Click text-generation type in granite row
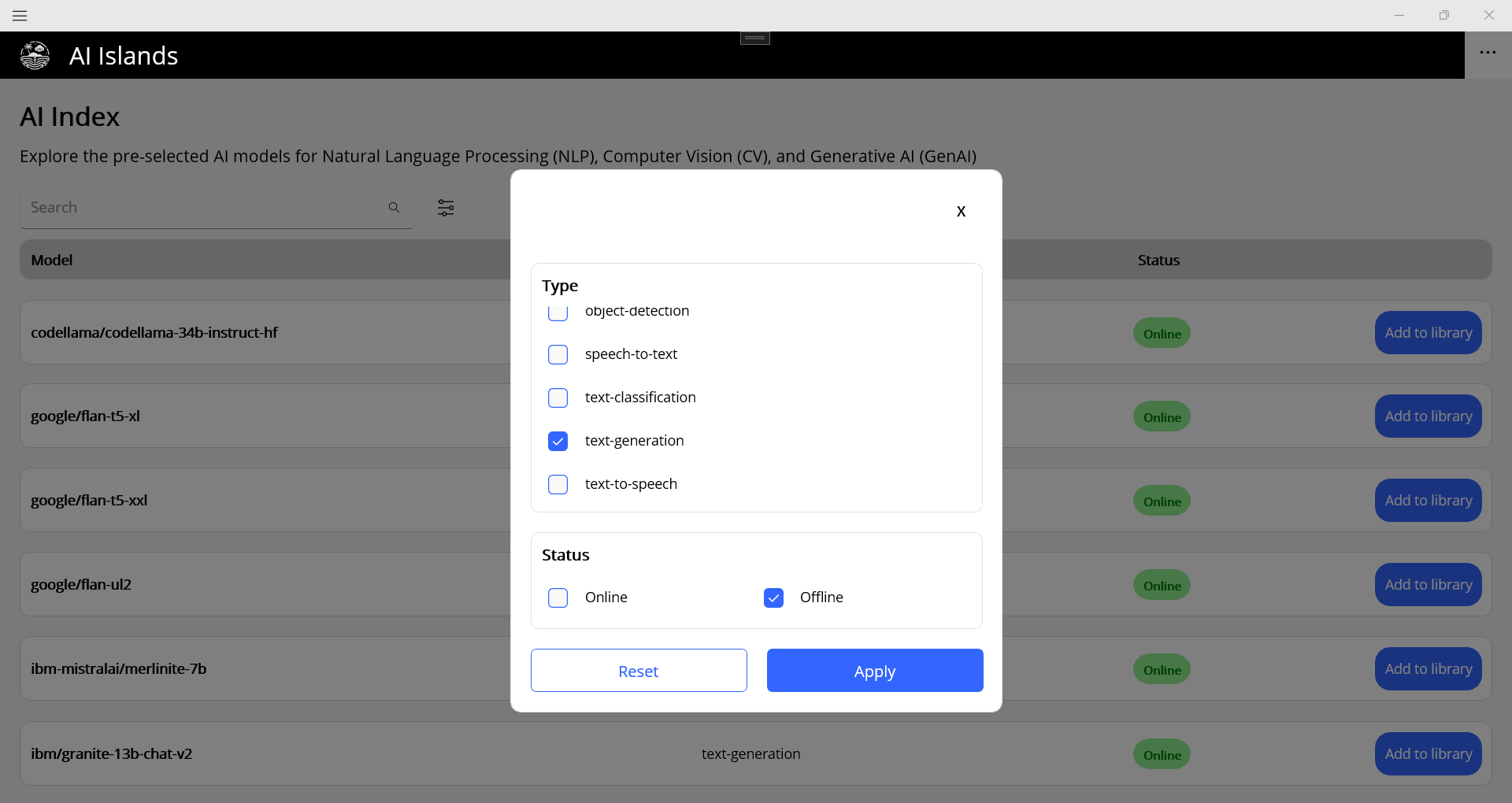 (x=750, y=753)
